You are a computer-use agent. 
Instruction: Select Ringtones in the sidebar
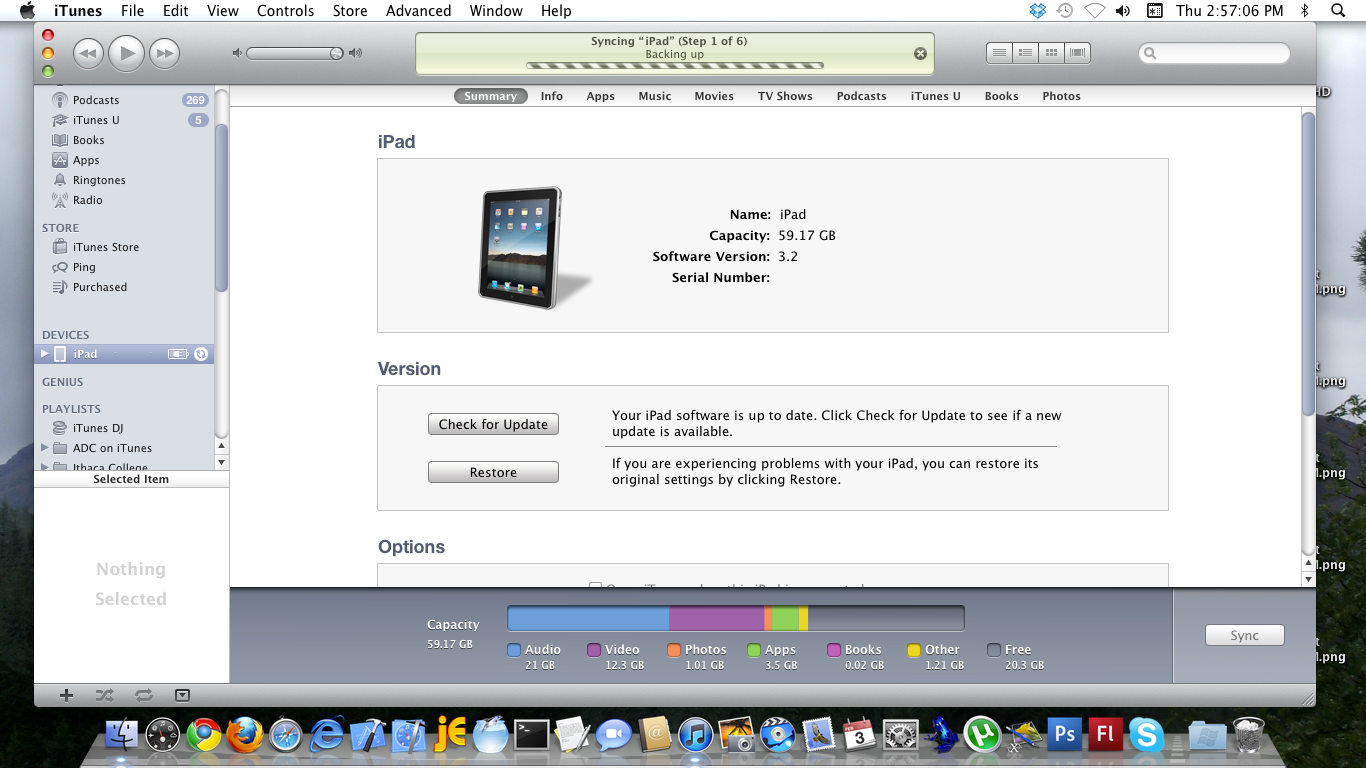[x=99, y=180]
